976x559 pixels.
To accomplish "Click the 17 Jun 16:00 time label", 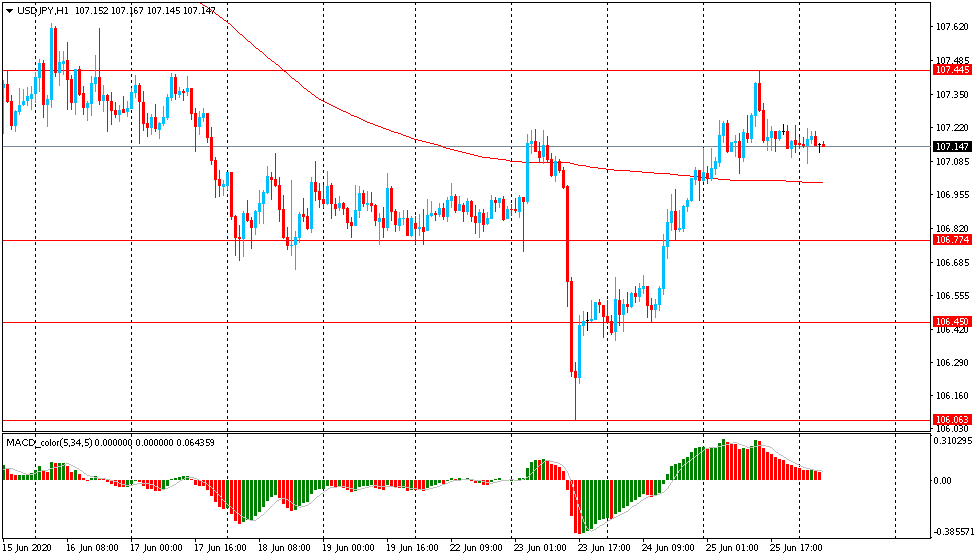I will [220, 548].
